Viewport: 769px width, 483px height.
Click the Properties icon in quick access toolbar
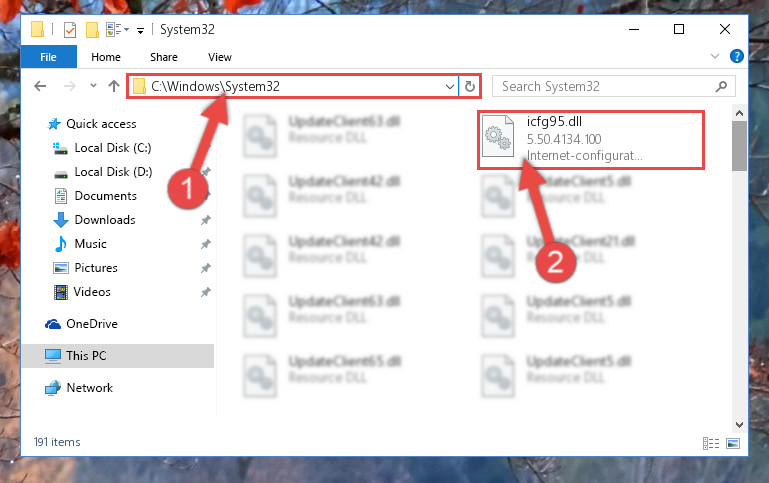coord(70,30)
